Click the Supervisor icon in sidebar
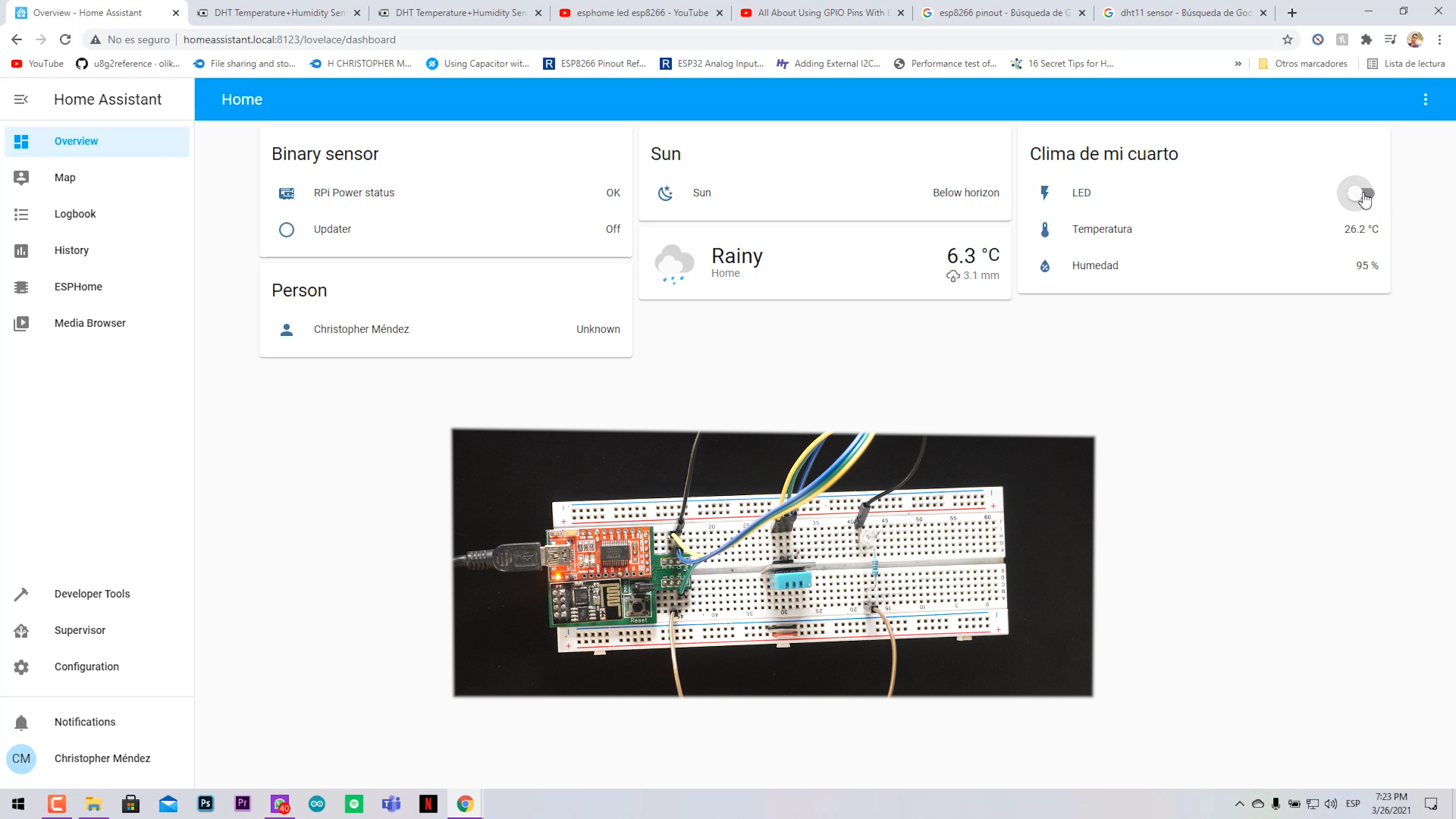This screenshot has height=819, width=1456. (21, 630)
